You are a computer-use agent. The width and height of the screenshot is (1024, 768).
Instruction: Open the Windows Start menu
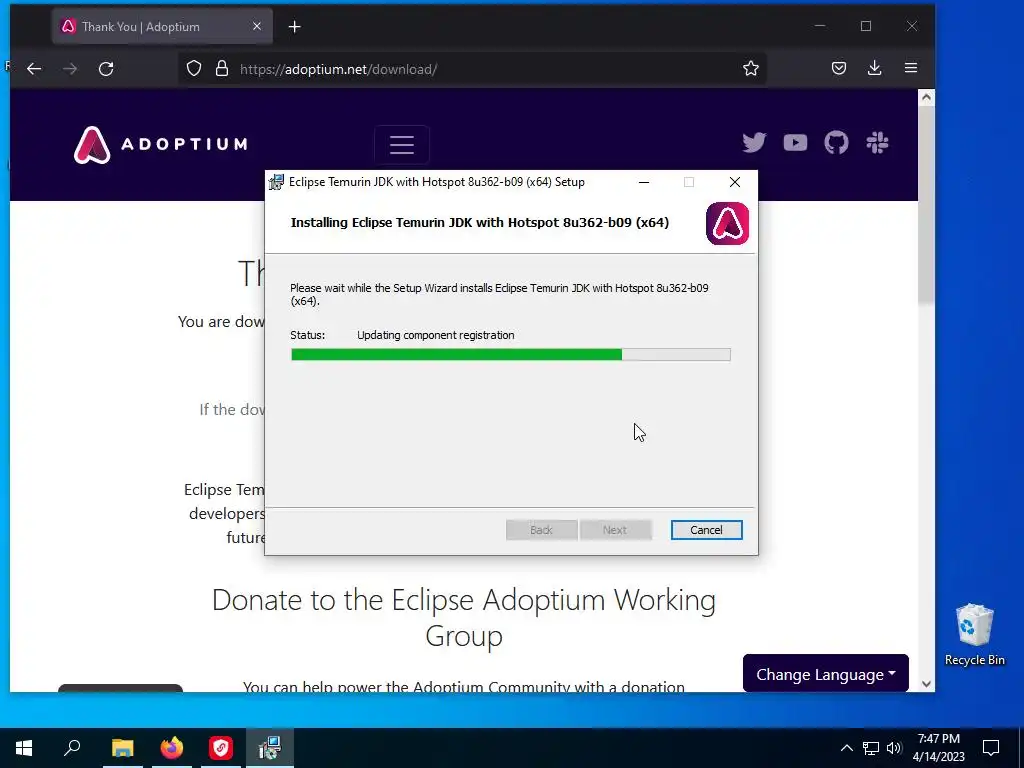point(24,748)
